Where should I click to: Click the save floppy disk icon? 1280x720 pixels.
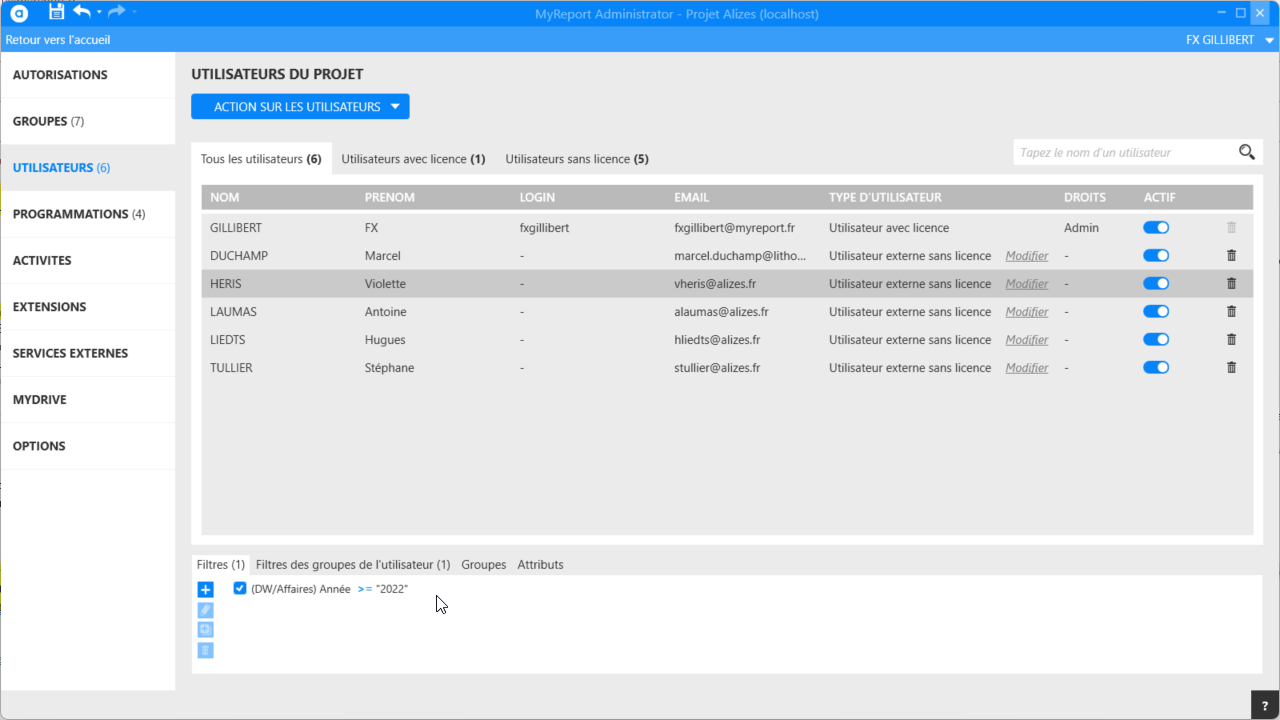click(56, 12)
